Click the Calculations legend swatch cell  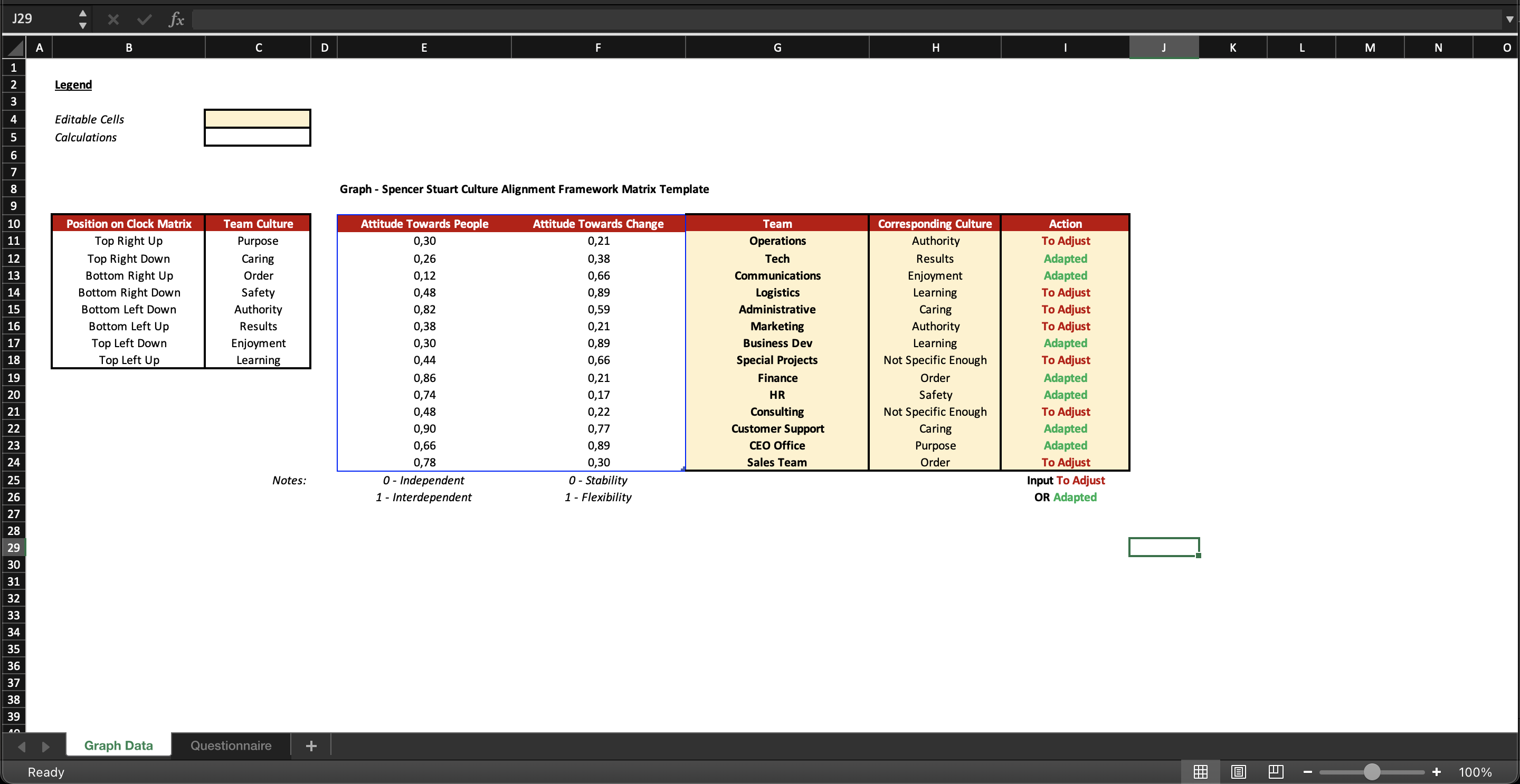click(257, 137)
